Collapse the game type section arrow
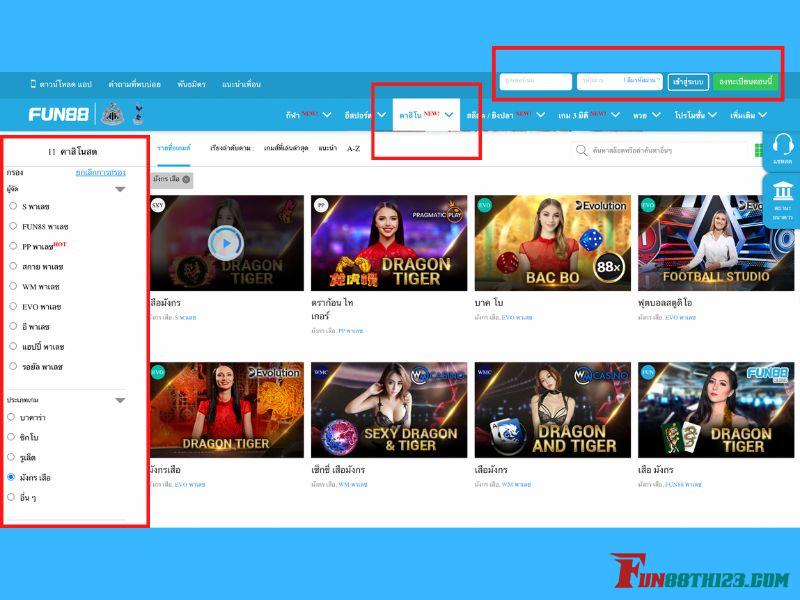 [x=120, y=401]
